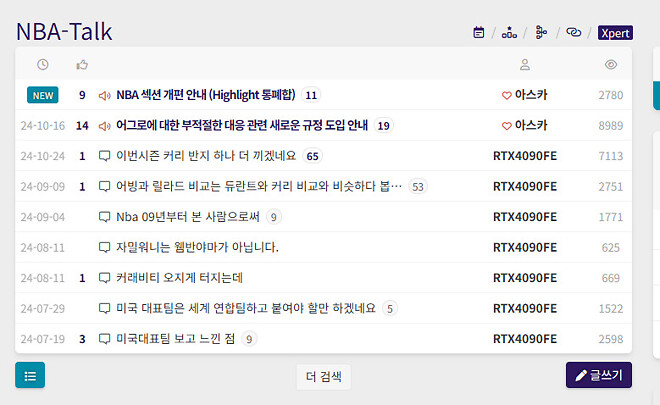
Task: Open the calendar icon beside Xpert
Action: pyautogui.click(x=479, y=32)
